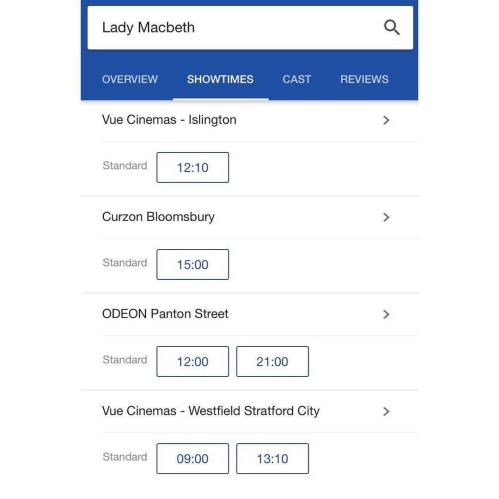Expand ODEON Panton Street chevron

point(386,314)
